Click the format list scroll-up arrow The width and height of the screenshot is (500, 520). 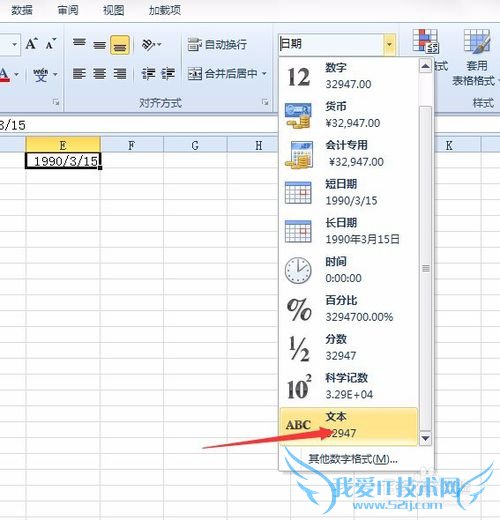pos(425,66)
